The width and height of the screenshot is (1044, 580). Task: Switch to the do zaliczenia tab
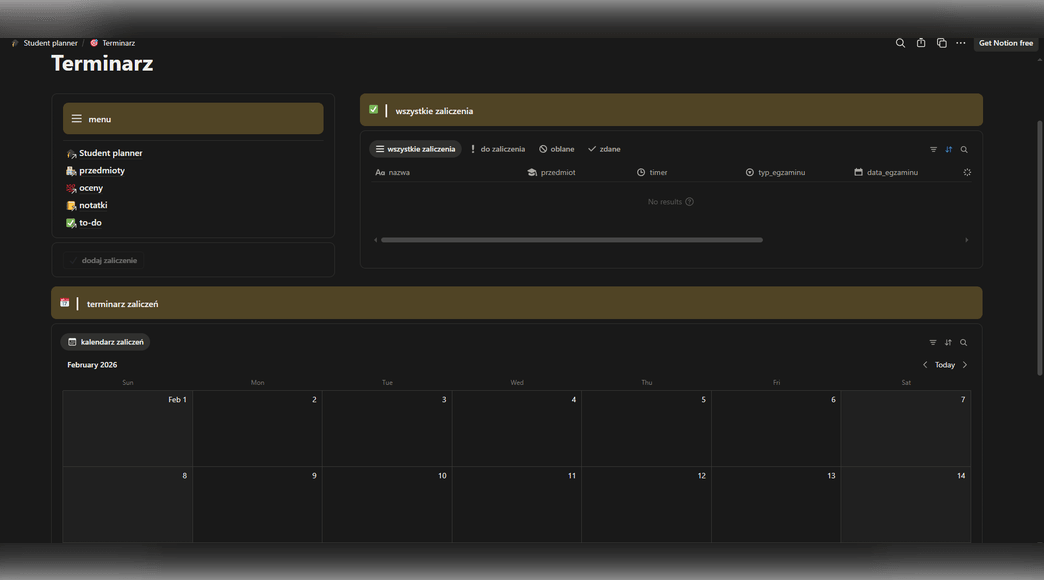click(x=497, y=149)
